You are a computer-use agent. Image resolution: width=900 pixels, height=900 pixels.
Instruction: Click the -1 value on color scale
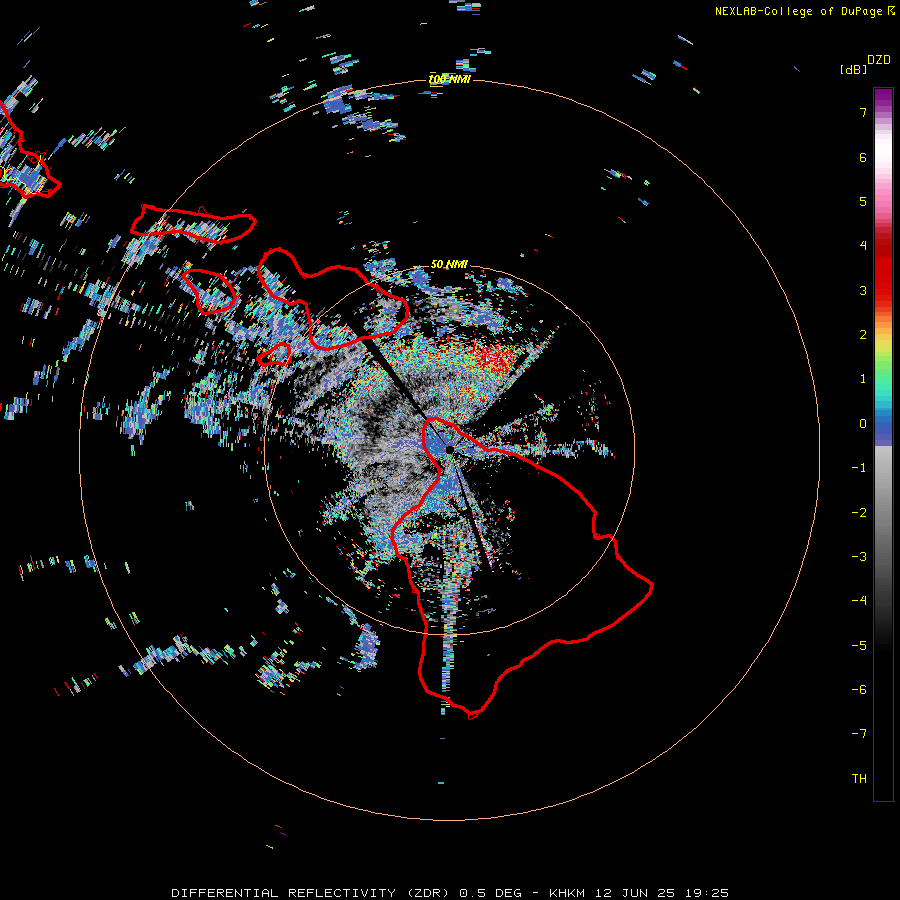click(x=859, y=468)
